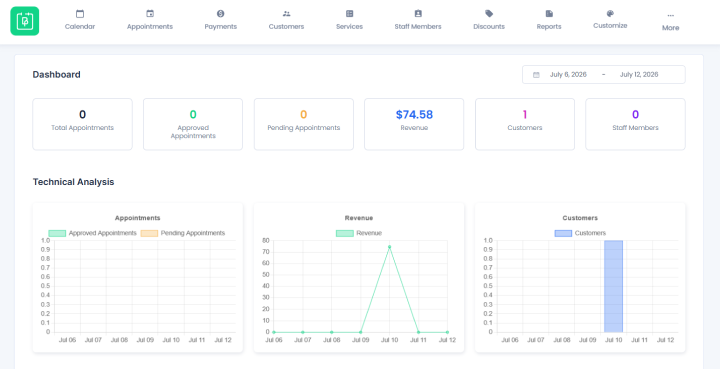
Task: Click the Approved Appointments stat card
Action: tap(193, 124)
